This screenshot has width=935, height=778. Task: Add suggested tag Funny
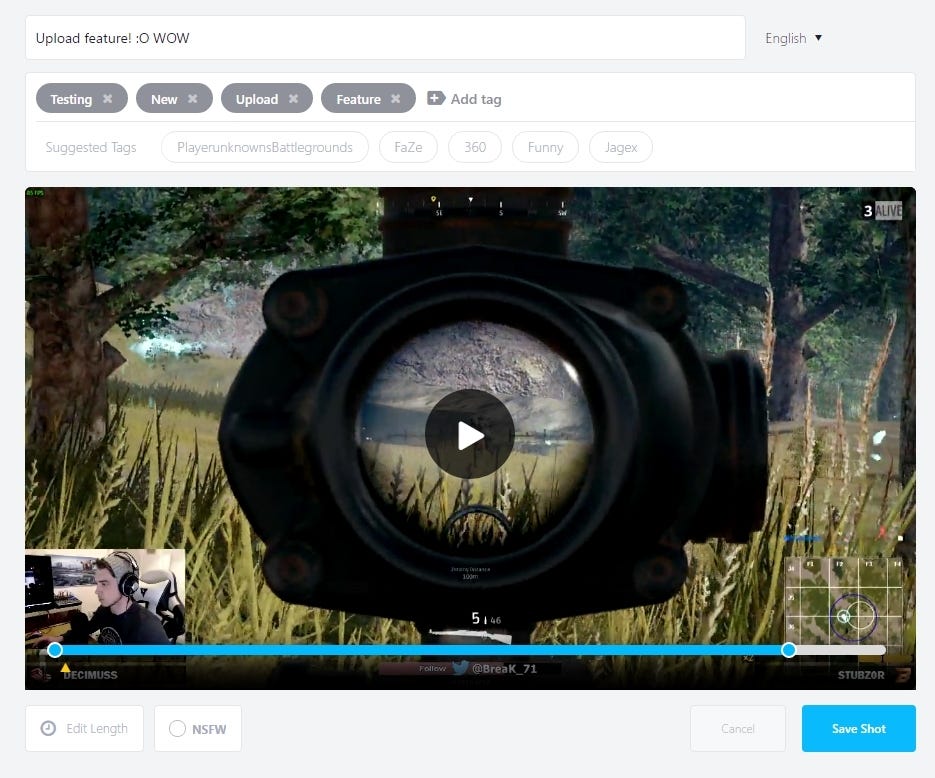tap(545, 147)
